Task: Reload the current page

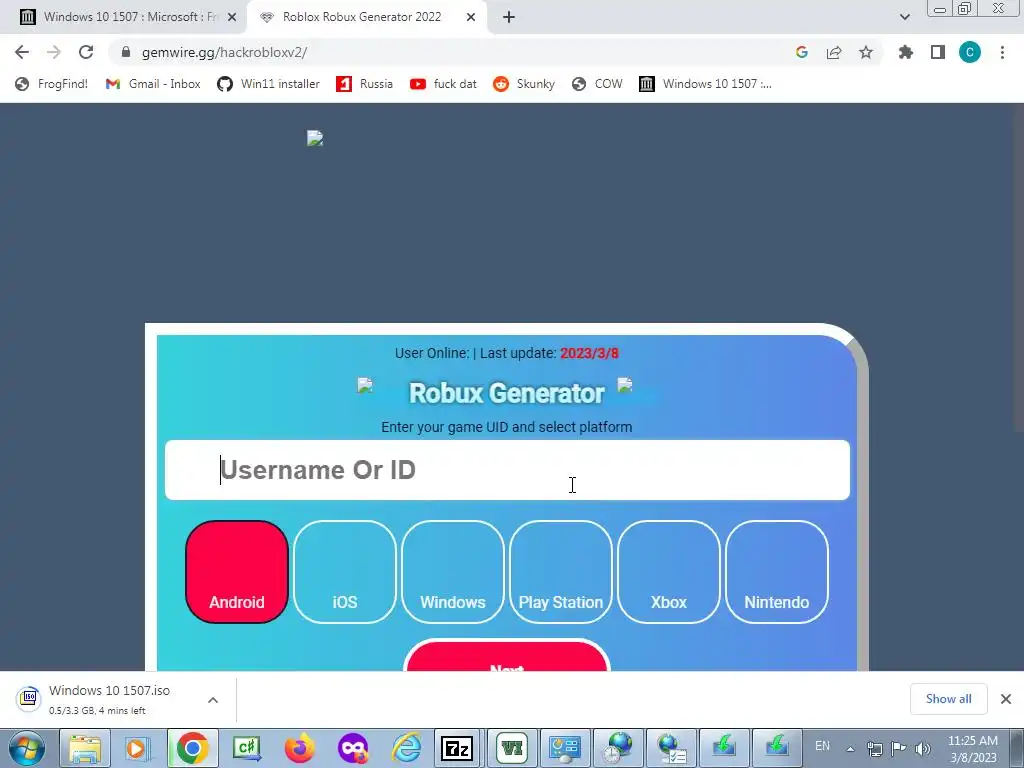Action: pyautogui.click(x=86, y=52)
